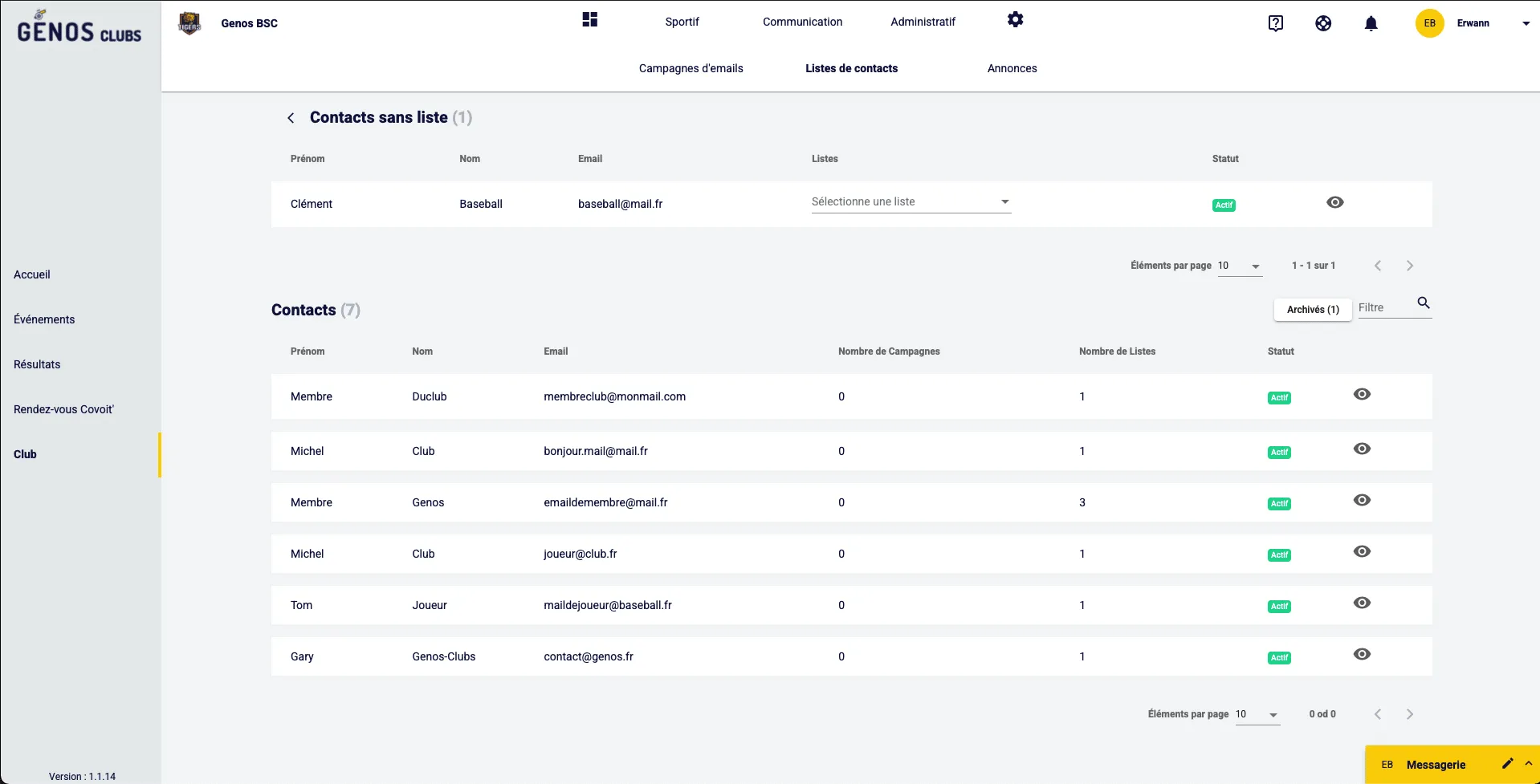
Task: Open the notifications bell
Action: pyautogui.click(x=1371, y=23)
